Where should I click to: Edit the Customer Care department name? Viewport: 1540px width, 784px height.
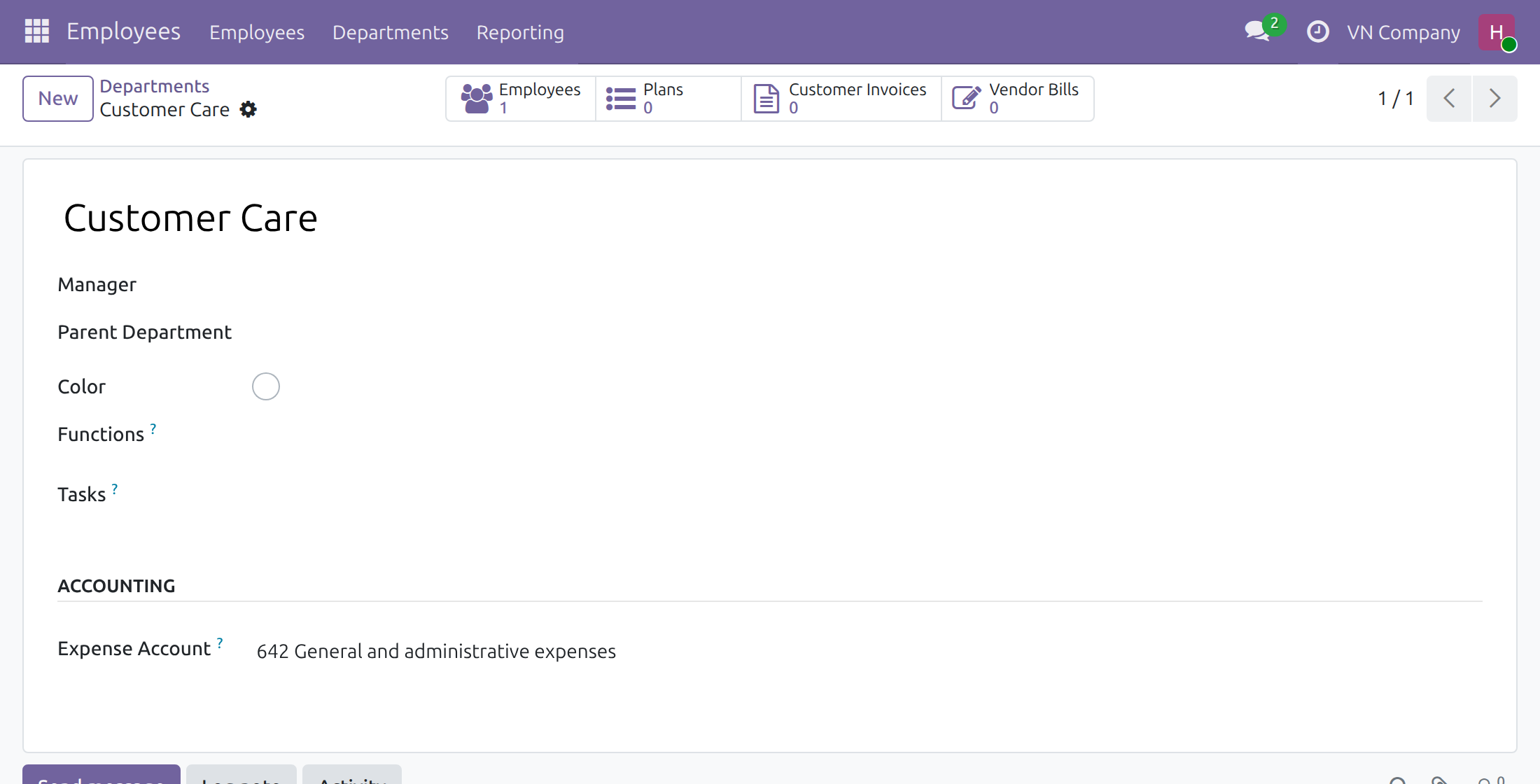[190, 218]
